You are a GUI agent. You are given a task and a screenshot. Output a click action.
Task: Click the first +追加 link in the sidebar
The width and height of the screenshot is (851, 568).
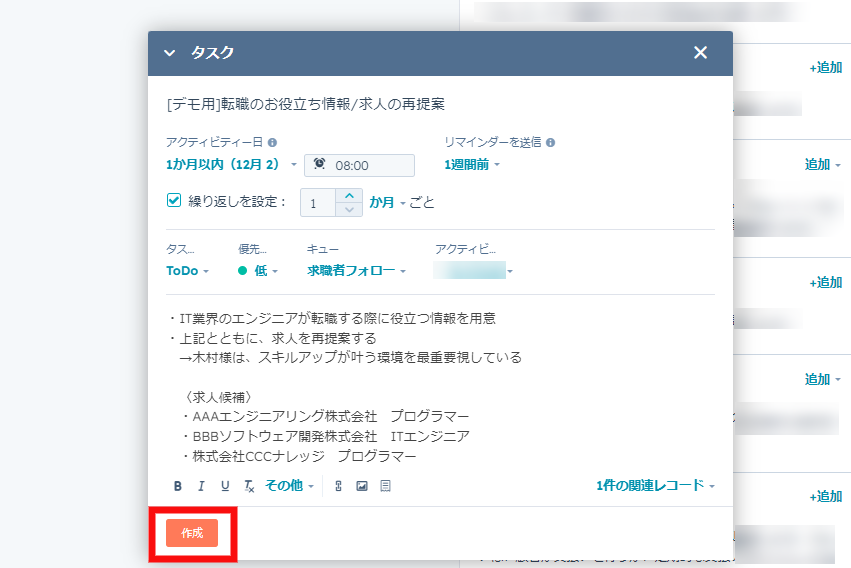(825, 68)
